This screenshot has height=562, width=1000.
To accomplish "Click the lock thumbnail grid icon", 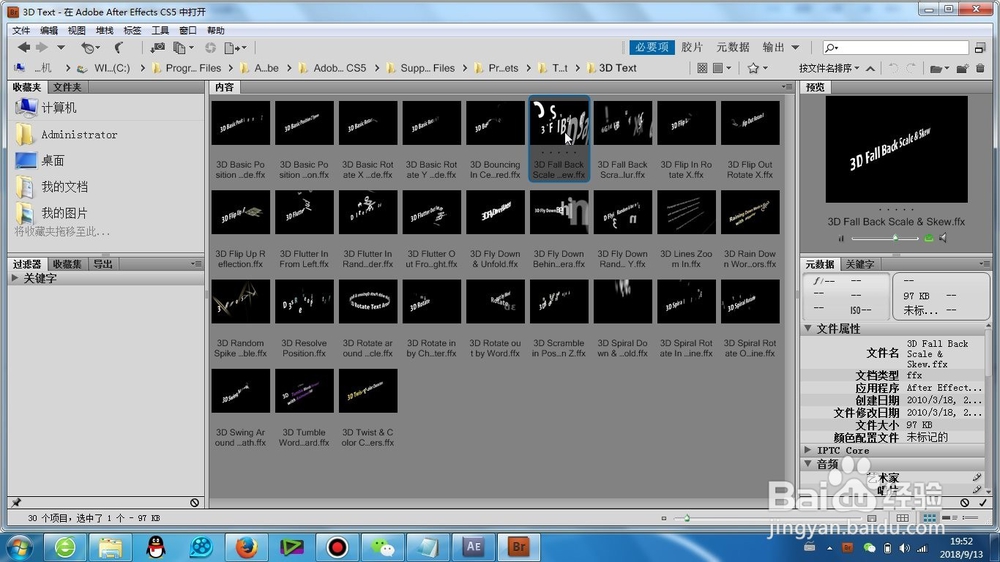I will [x=902, y=518].
